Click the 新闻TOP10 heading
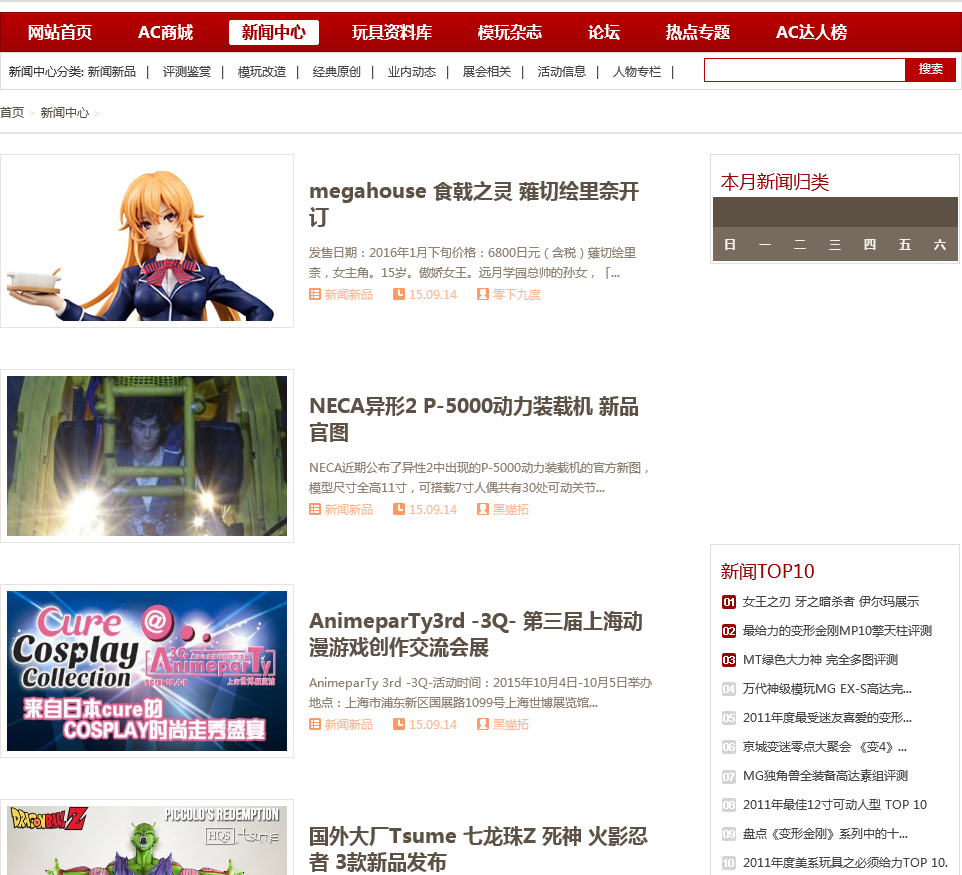 click(x=767, y=571)
